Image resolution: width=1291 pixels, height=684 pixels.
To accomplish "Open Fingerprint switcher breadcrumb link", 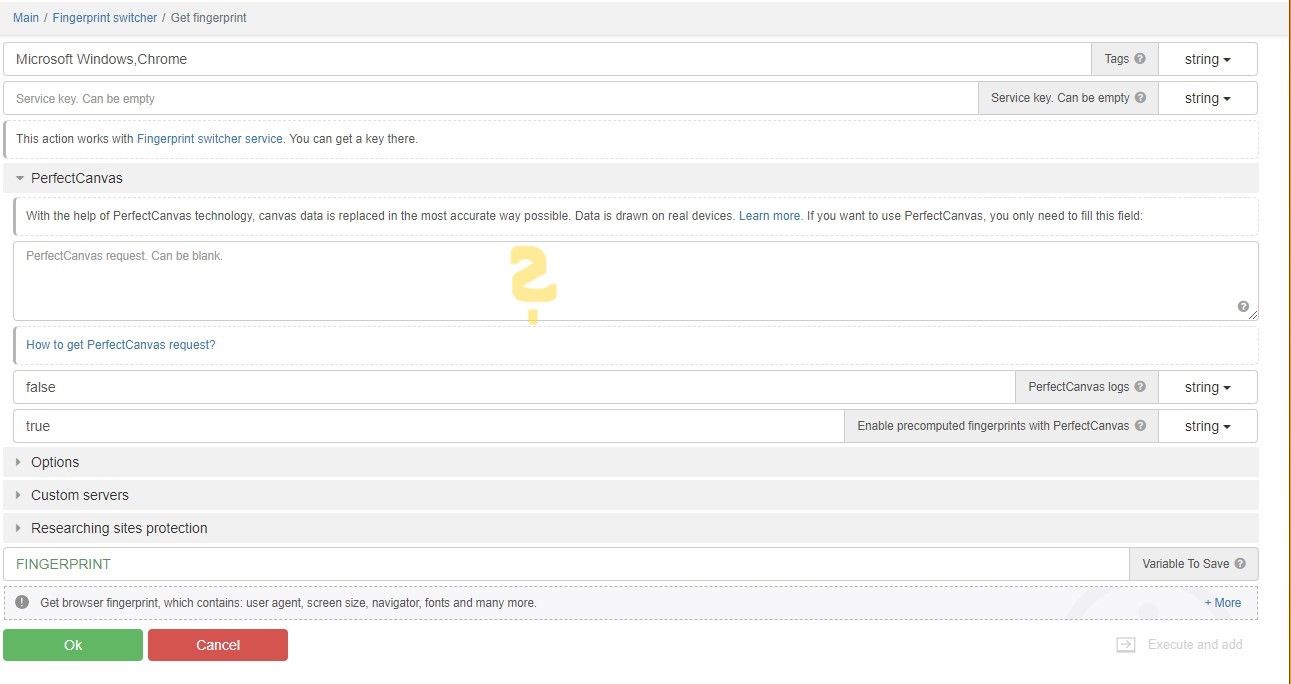I will point(104,18).
